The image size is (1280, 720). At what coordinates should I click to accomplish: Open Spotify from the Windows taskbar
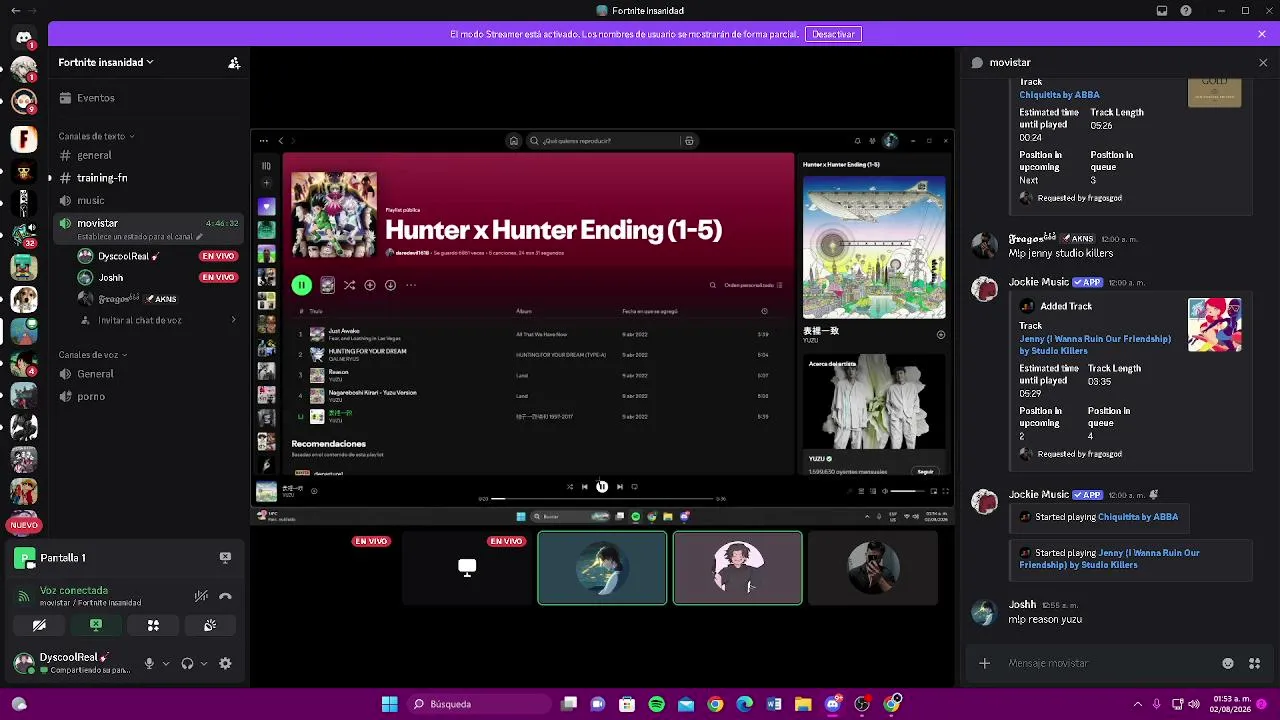tap(656, 704)
